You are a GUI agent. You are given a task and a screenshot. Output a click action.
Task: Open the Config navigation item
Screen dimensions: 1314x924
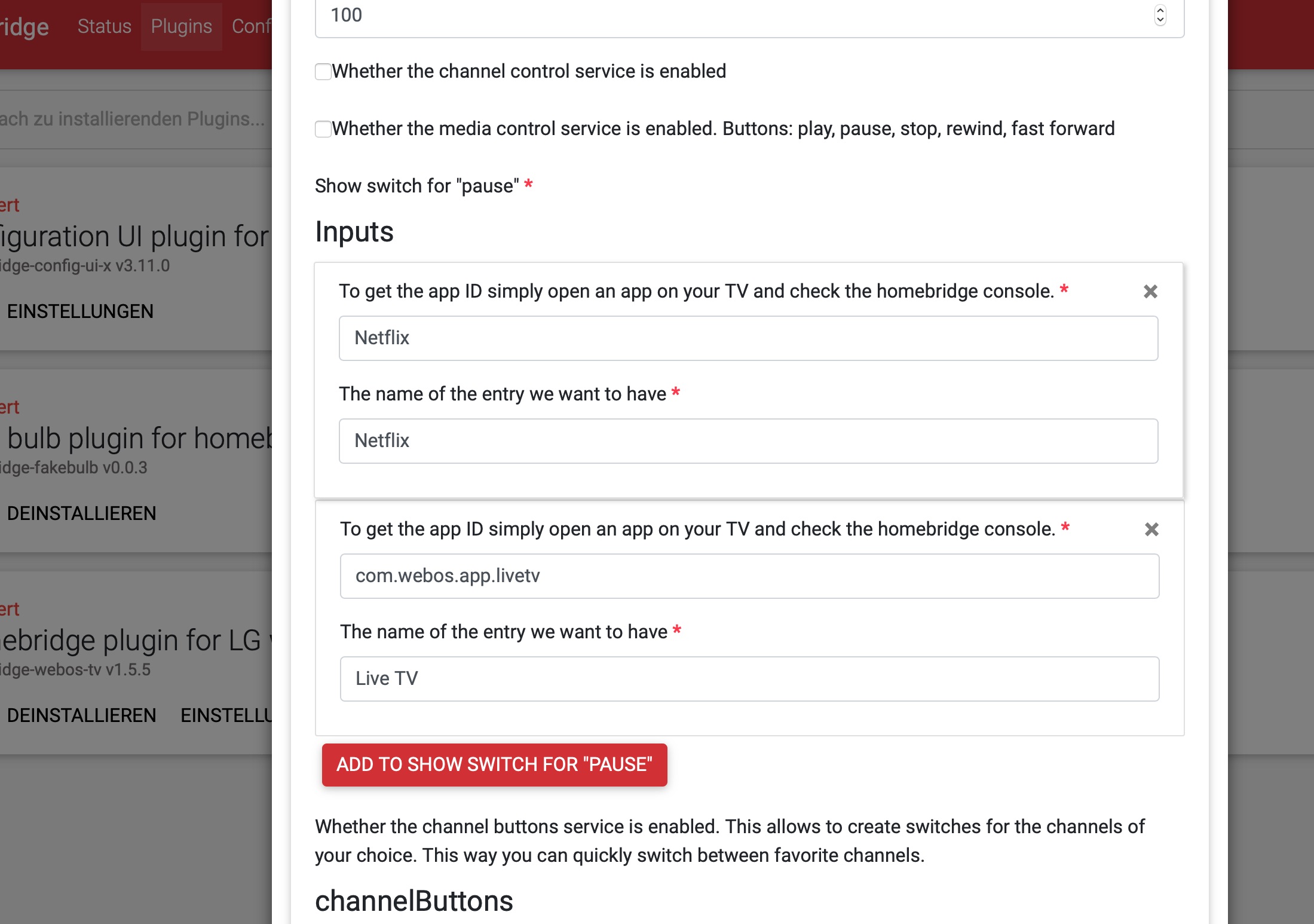tap(252, 26)
